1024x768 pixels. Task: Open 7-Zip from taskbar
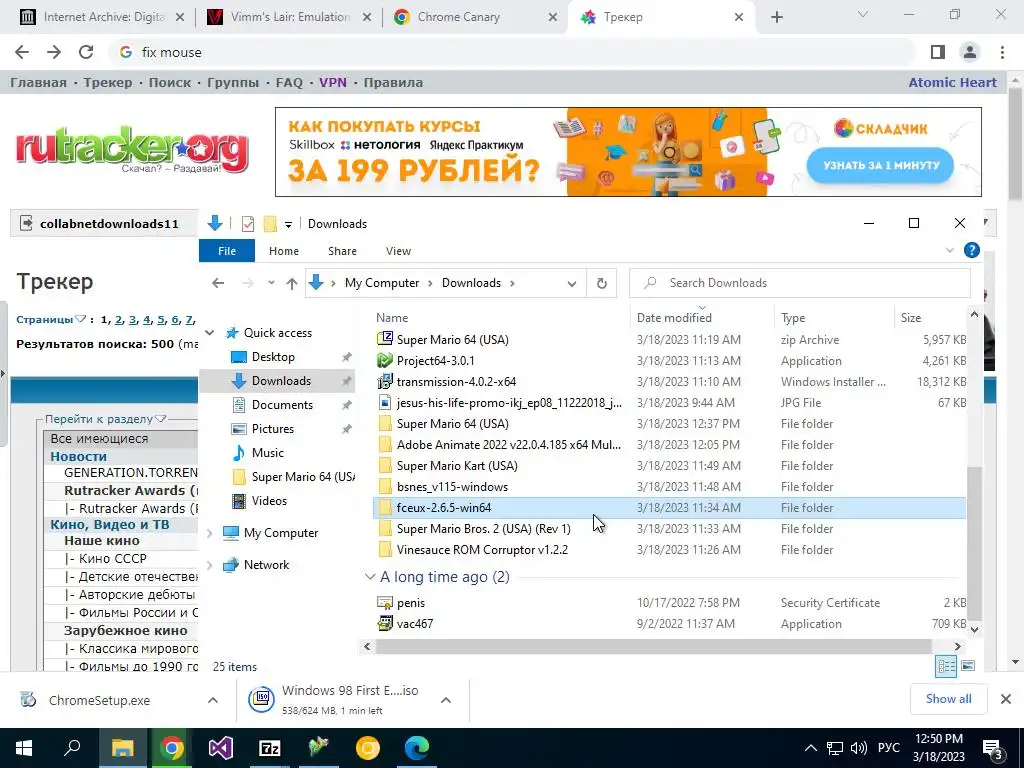pos(270,748)
